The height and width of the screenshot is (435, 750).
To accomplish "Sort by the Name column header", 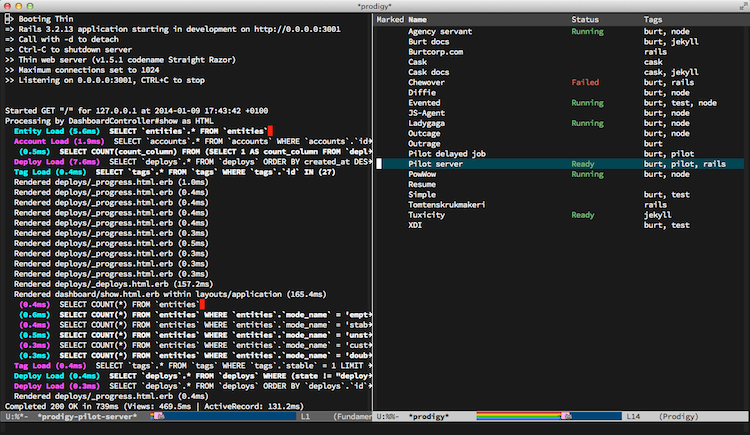I will 417,20.
